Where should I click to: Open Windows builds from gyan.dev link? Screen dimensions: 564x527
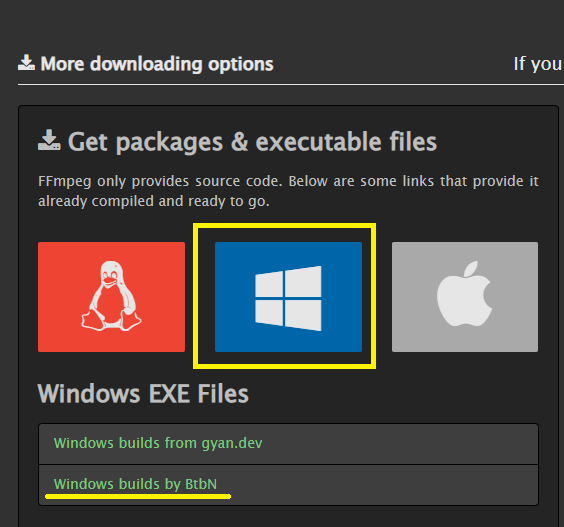[158, 443]
